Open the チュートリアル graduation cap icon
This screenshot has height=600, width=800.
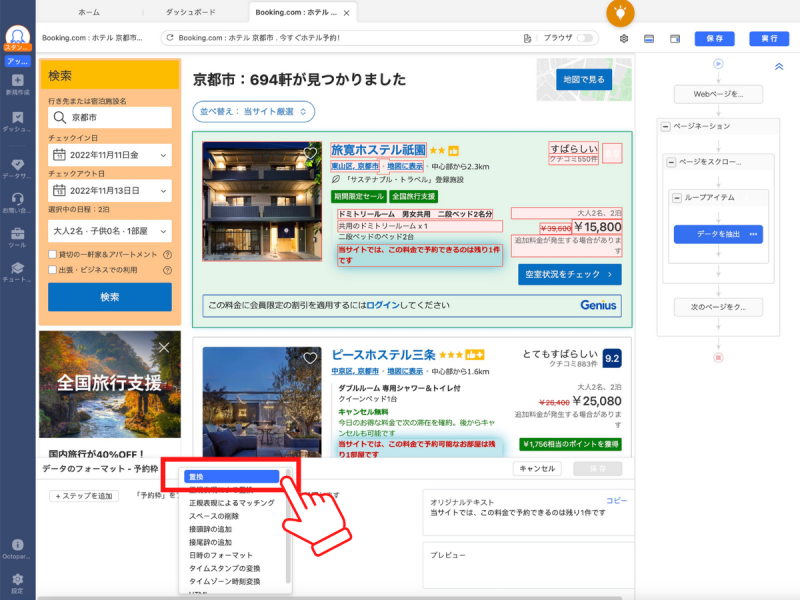pos(18,271)
